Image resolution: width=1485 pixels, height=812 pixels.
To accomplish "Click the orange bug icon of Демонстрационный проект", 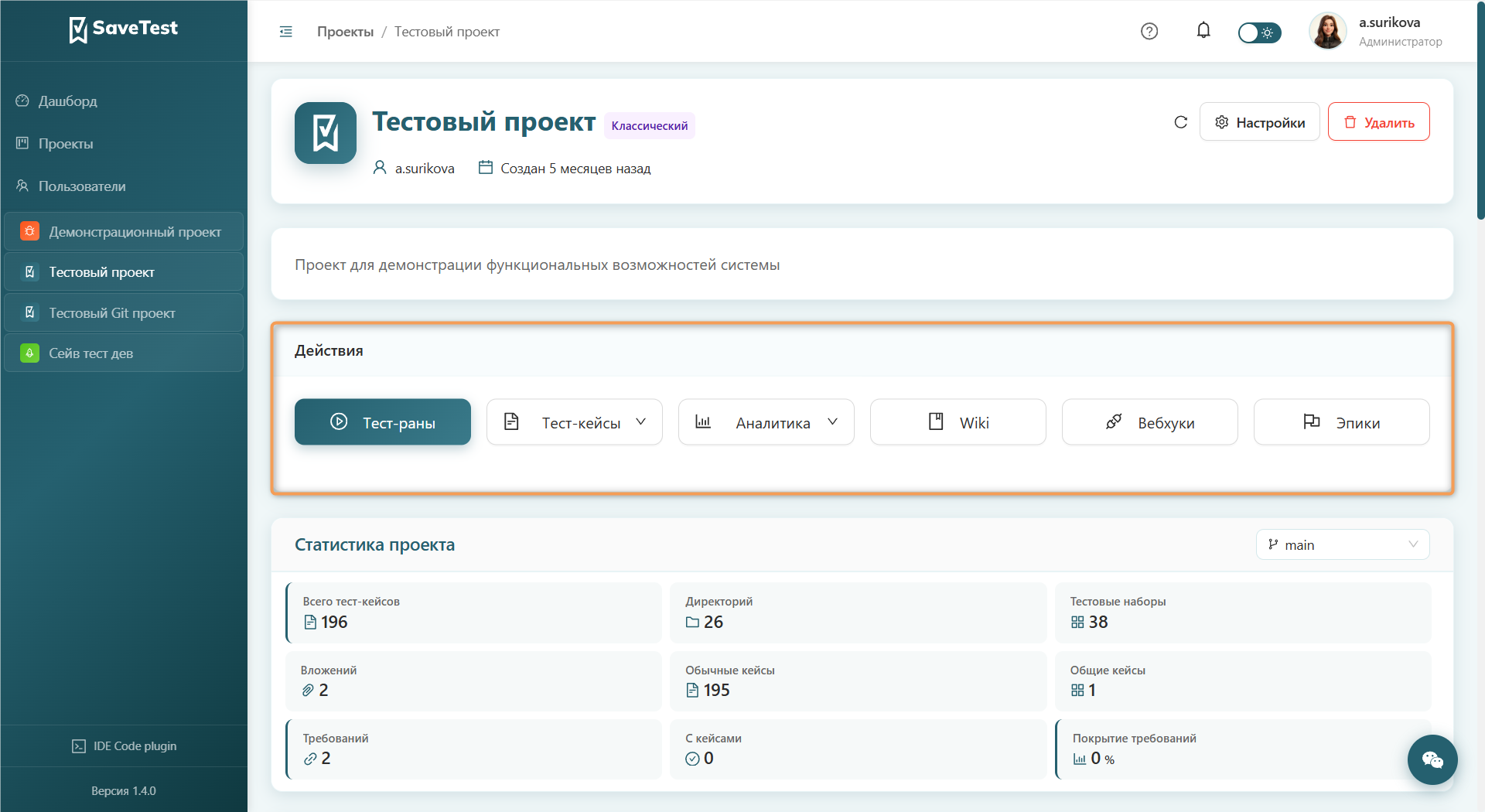I will [29, 231].
